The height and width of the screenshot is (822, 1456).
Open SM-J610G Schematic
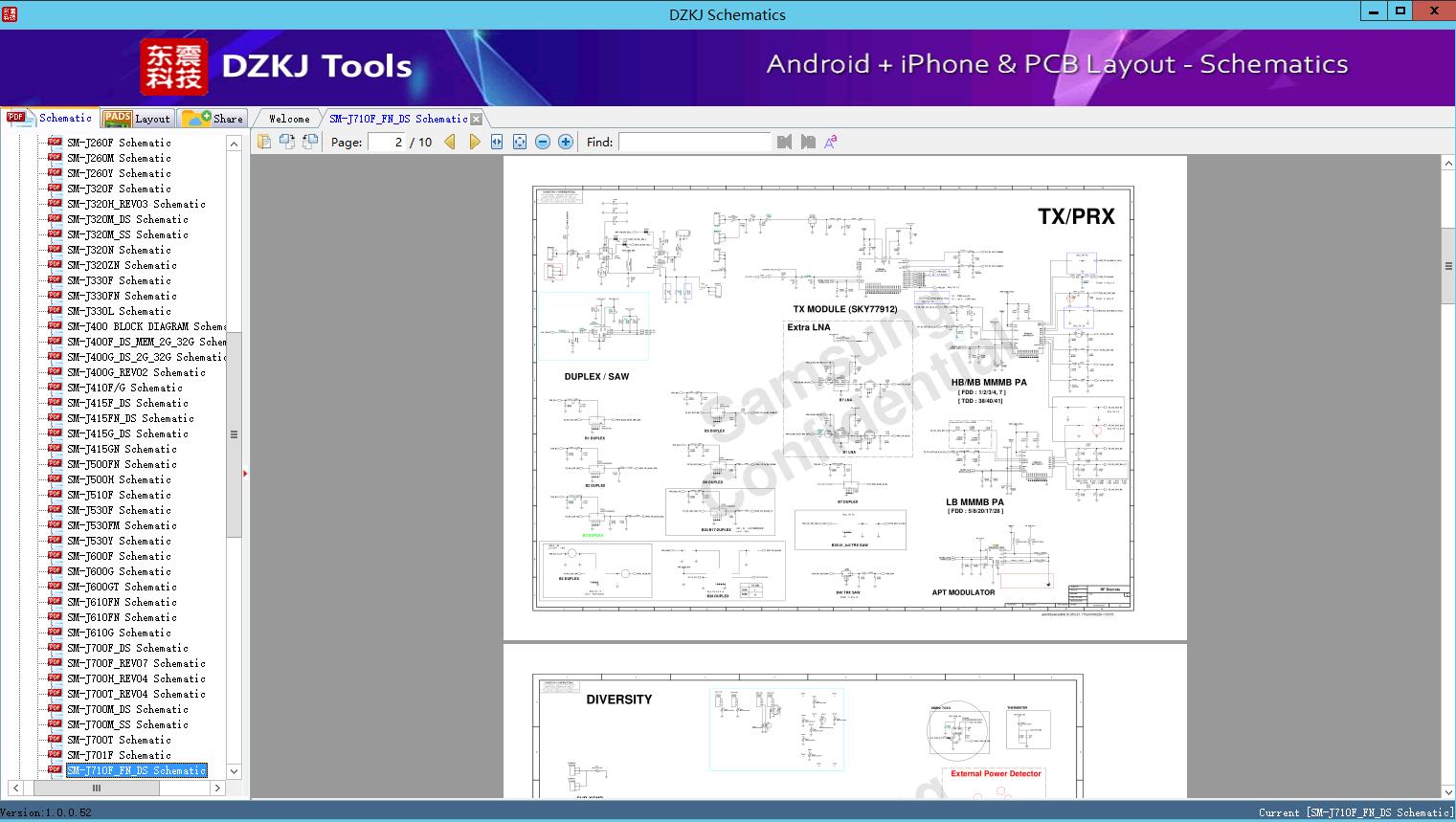click(119, 633)
